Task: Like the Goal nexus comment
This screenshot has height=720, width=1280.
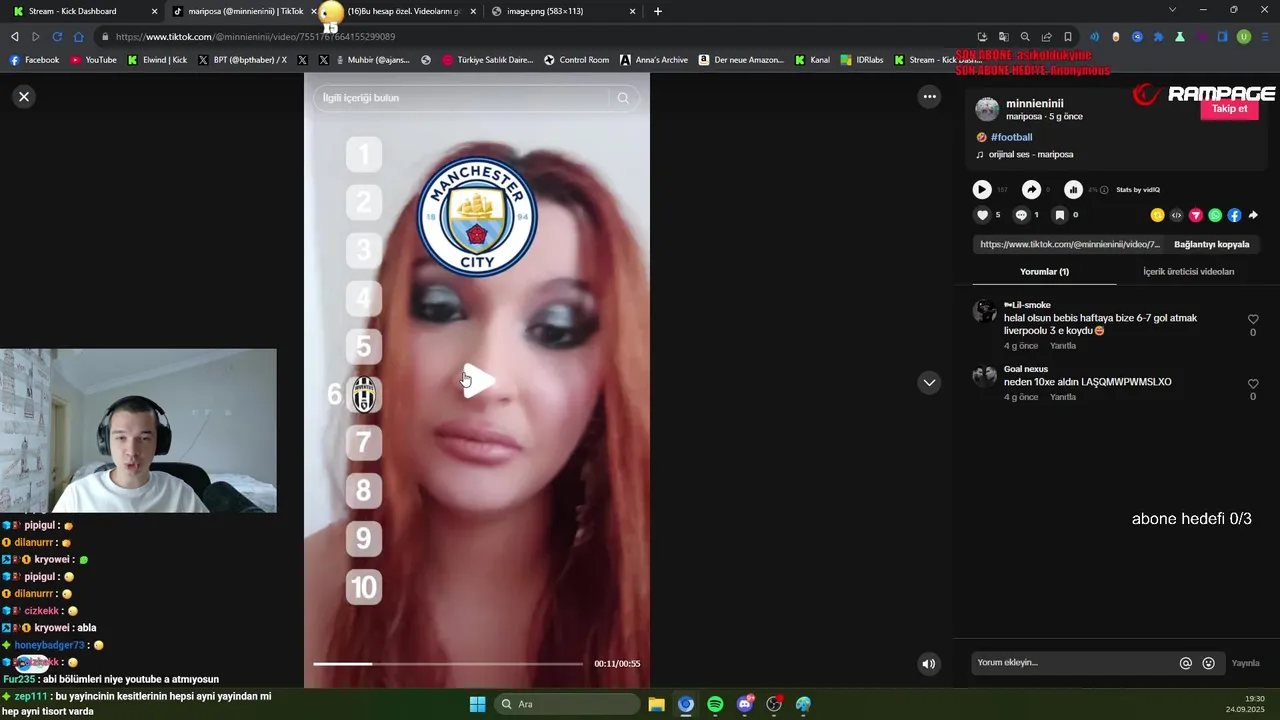Action: 1253,384
